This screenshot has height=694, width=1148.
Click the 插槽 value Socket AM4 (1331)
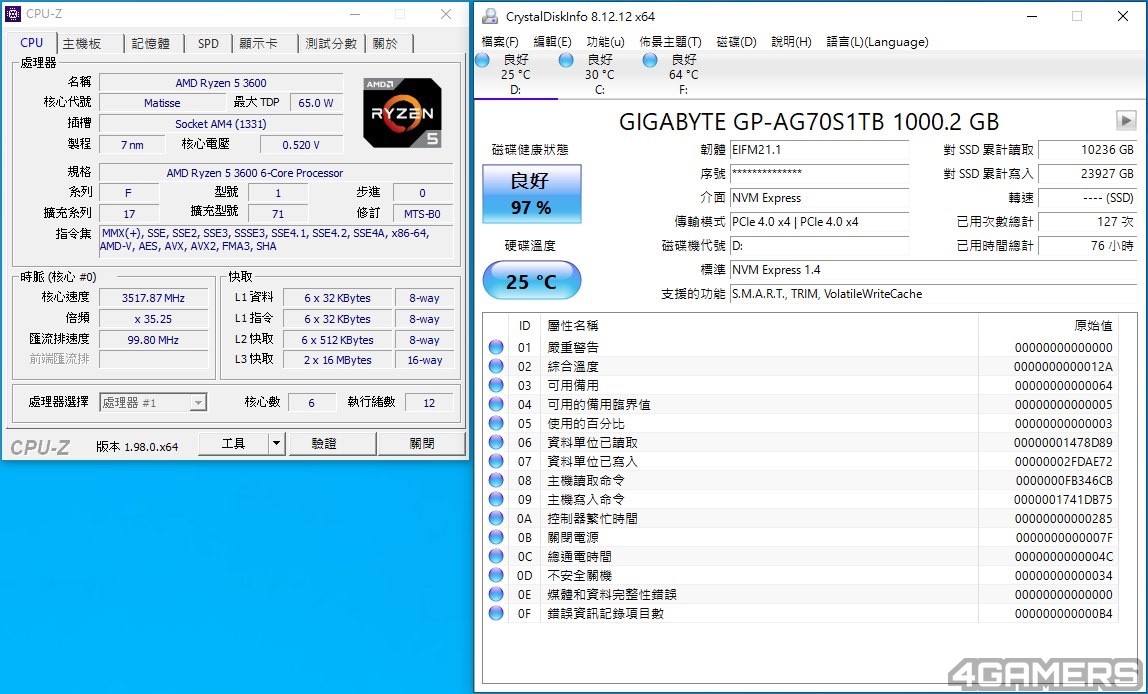coord(221,124)
